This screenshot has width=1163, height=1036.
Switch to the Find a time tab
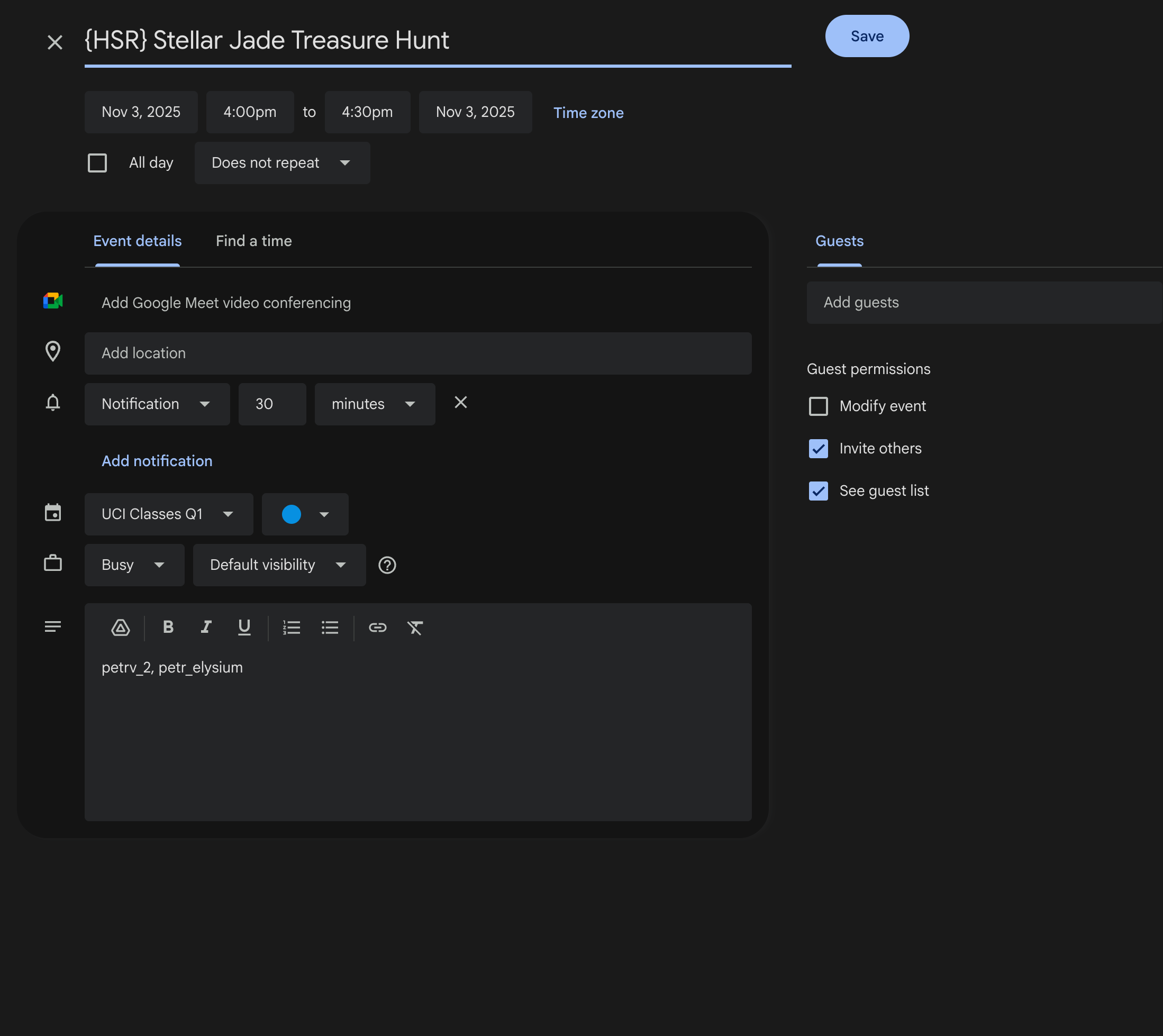253,241
